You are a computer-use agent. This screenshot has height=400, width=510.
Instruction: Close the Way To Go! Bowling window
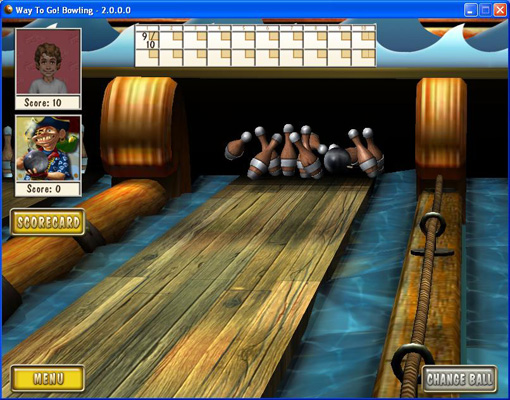point(500,10)
